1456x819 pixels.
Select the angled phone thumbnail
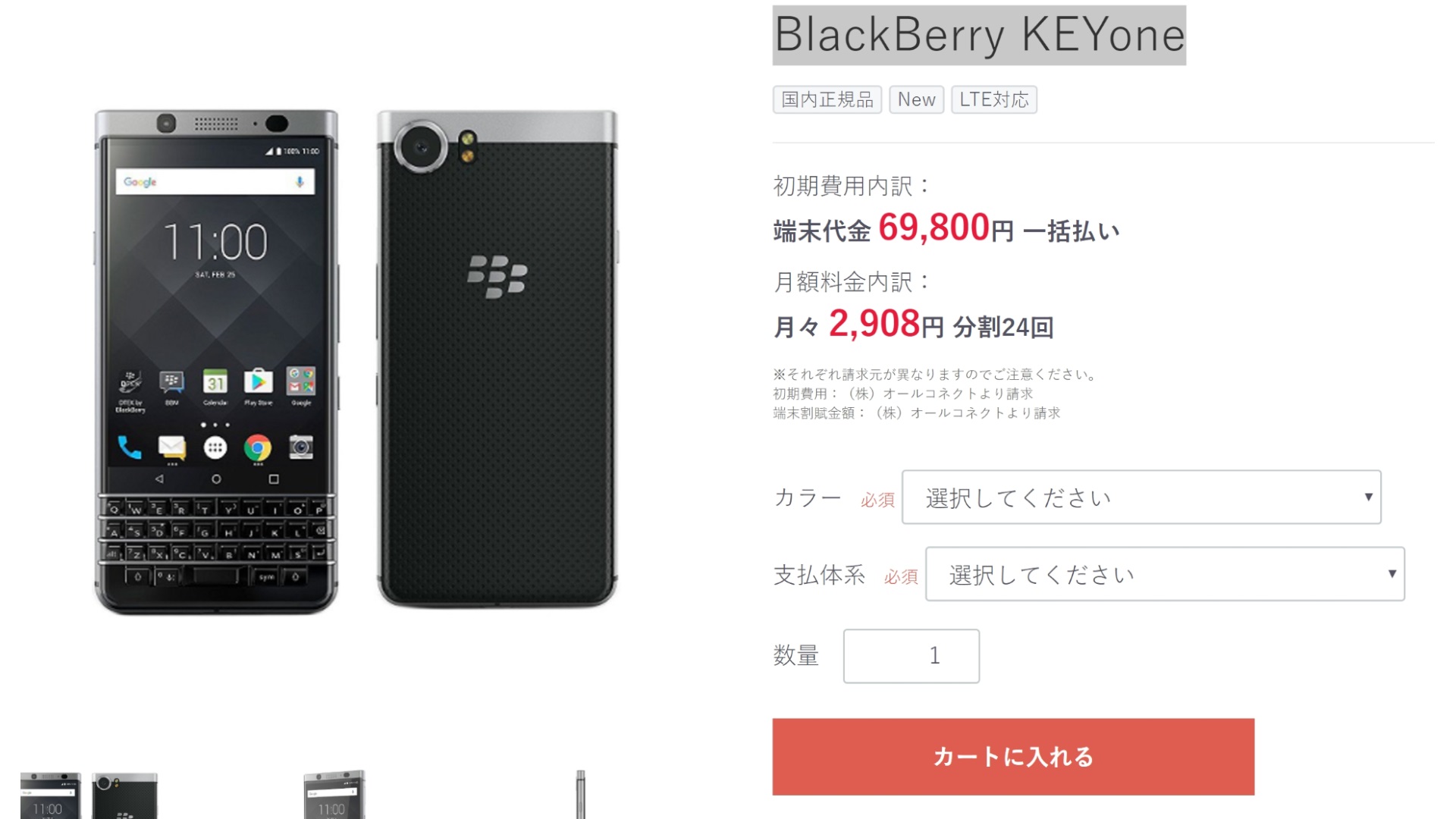(x=334, y=795)
